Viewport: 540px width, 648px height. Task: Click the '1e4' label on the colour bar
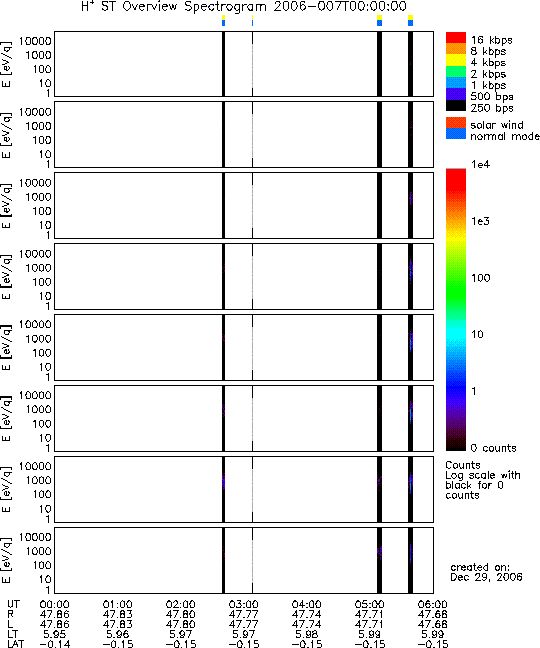481,164
